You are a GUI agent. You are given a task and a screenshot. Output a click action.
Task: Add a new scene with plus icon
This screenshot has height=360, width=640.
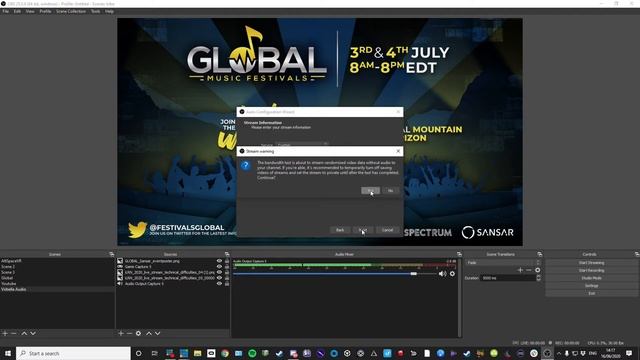[5, 333]
